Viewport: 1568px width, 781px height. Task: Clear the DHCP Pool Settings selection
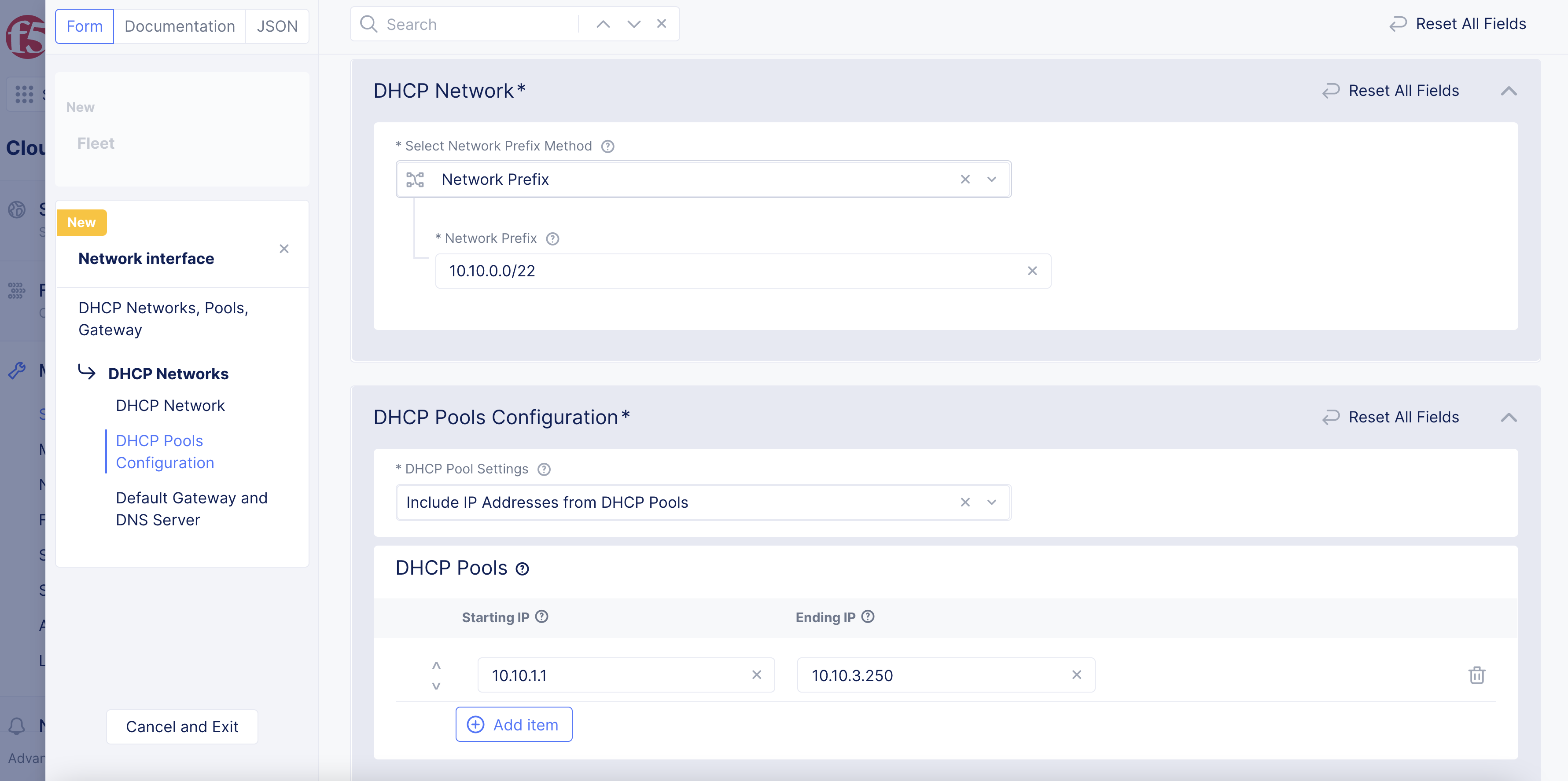click(965, 502)
